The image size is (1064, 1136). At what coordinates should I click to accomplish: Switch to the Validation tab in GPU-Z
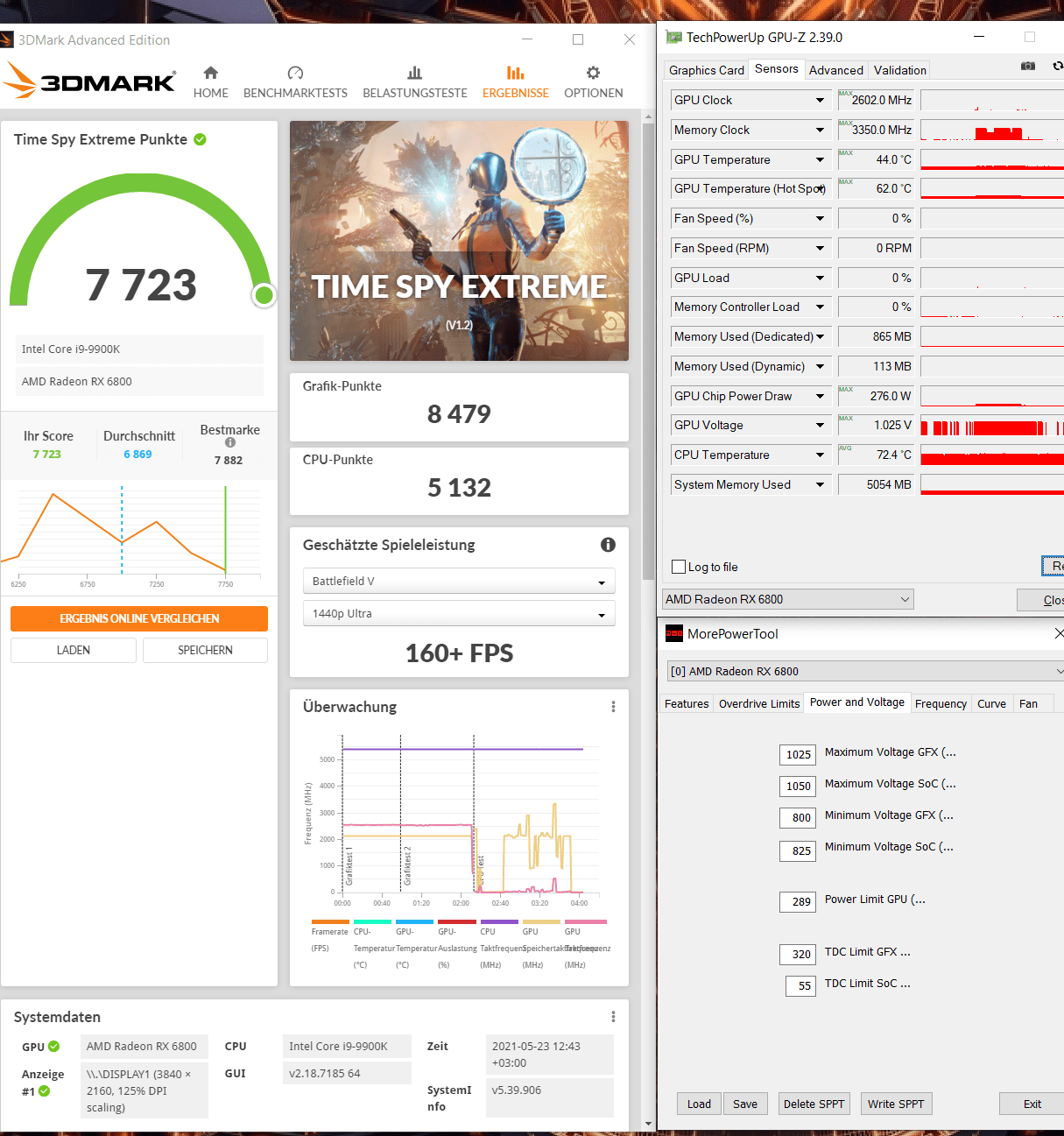click(x=899, y=70)
